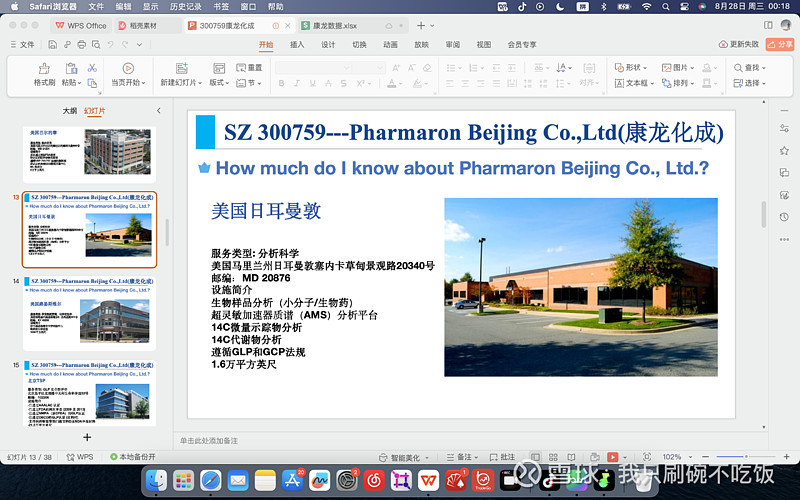Switch to normal view icon
The height and width of the screenshot is (500, 800).
coord(535,457)
